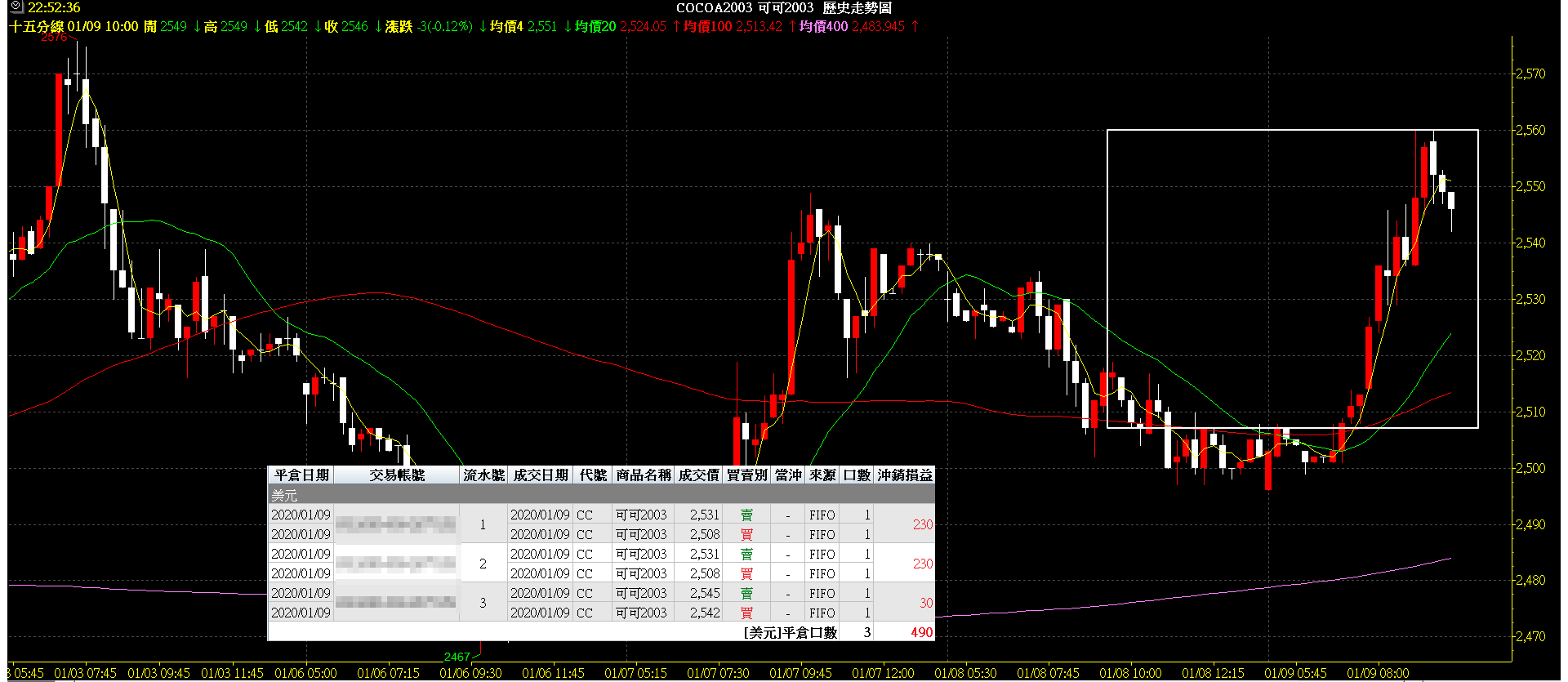1568x682 pixels.
Task: Click the 當沖 column header
Action: click(x=788, y=475)
